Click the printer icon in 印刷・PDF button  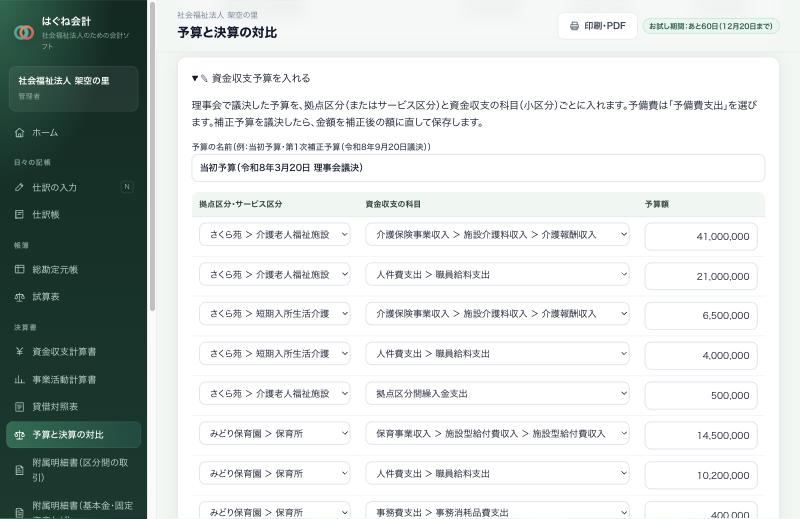coord(574,26)
